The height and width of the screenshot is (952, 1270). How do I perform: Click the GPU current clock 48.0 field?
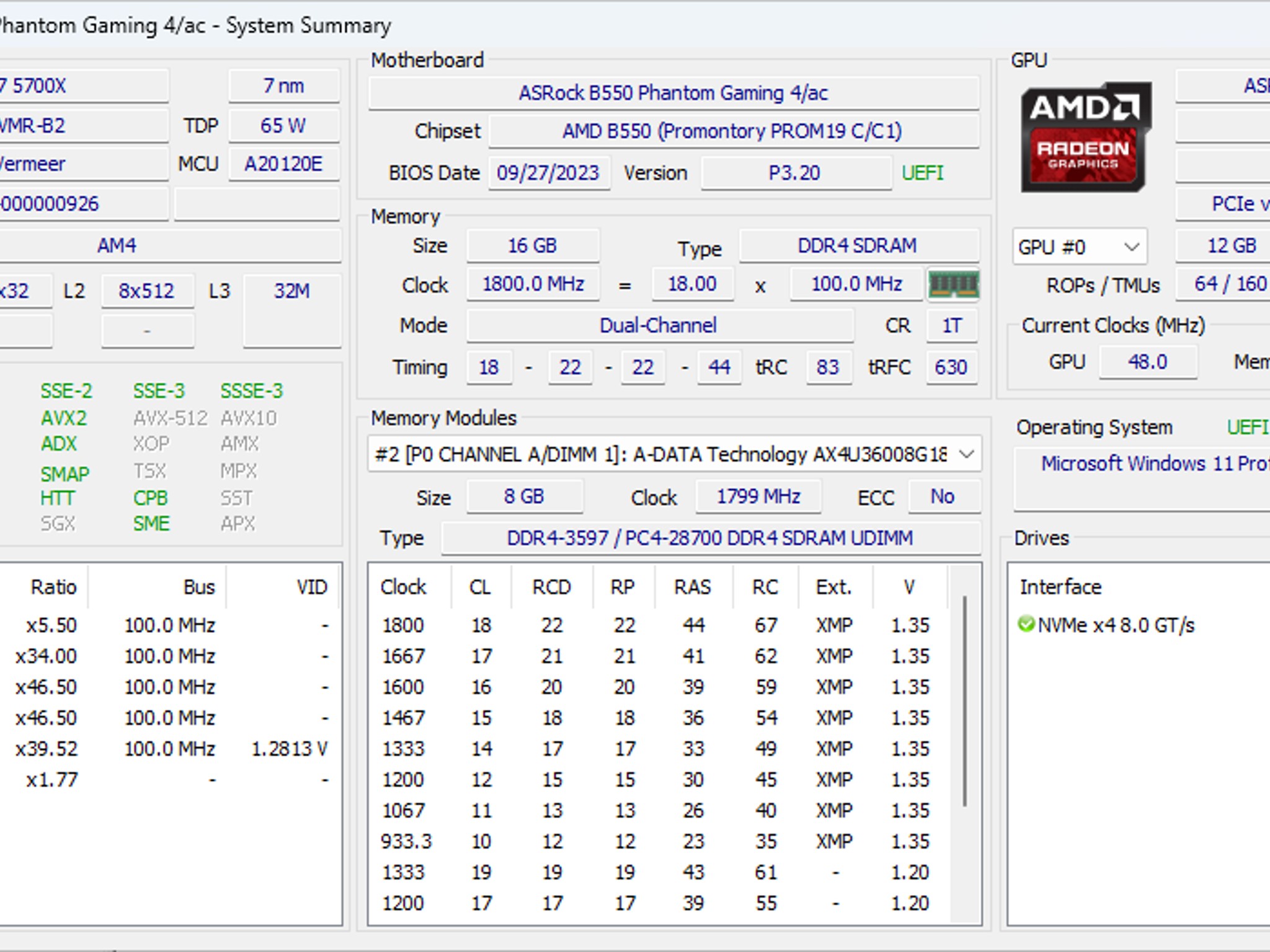[x=1148, y=361]
